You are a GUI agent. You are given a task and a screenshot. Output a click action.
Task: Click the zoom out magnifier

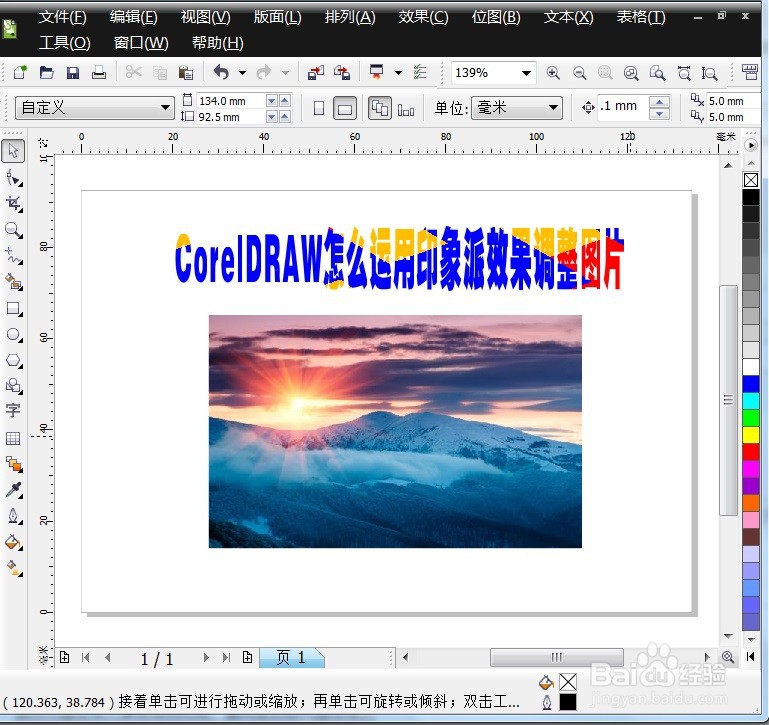tap(580, 73)
